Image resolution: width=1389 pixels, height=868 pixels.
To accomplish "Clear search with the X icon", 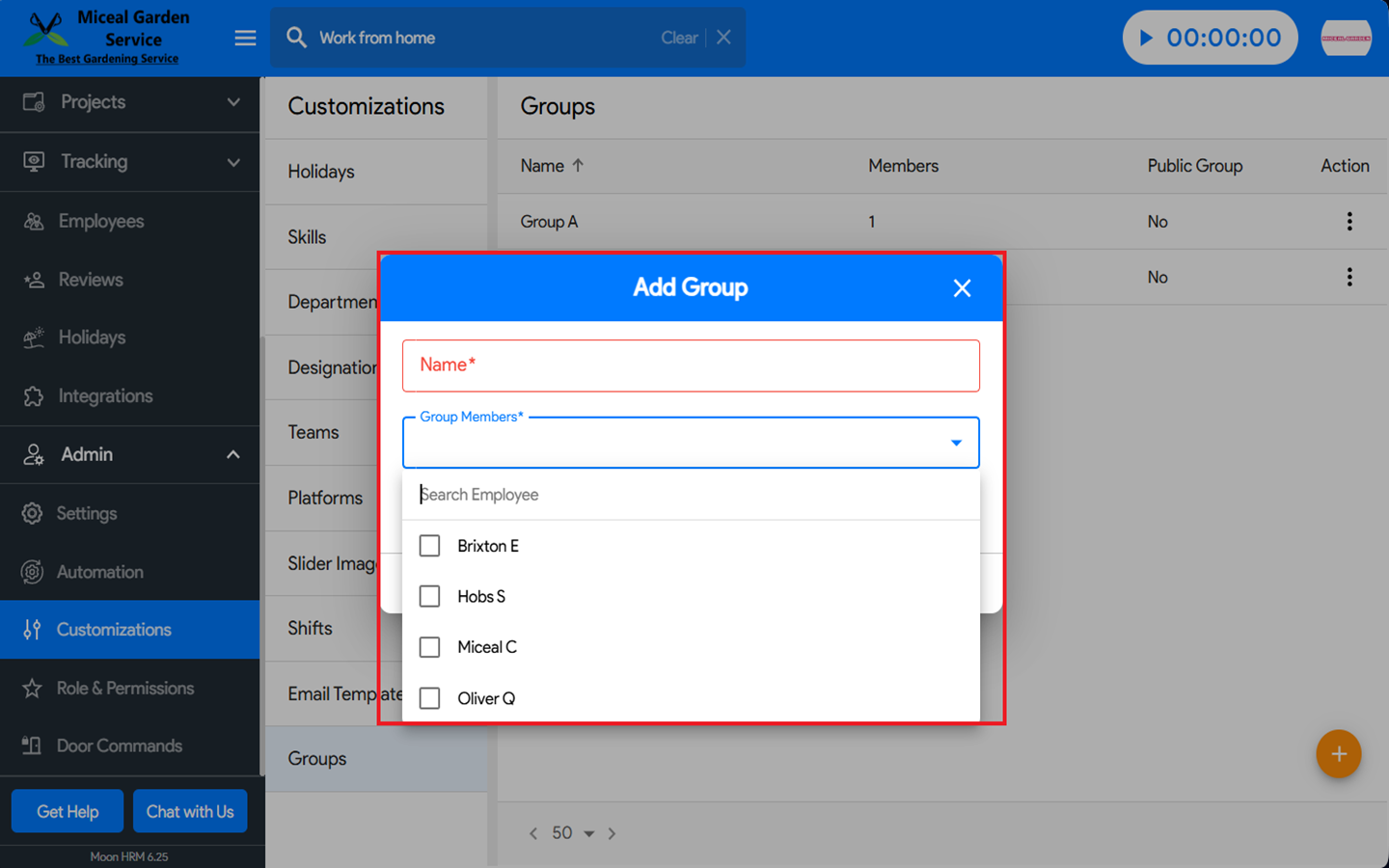I will pyautogui.click(x=723, y=38).
